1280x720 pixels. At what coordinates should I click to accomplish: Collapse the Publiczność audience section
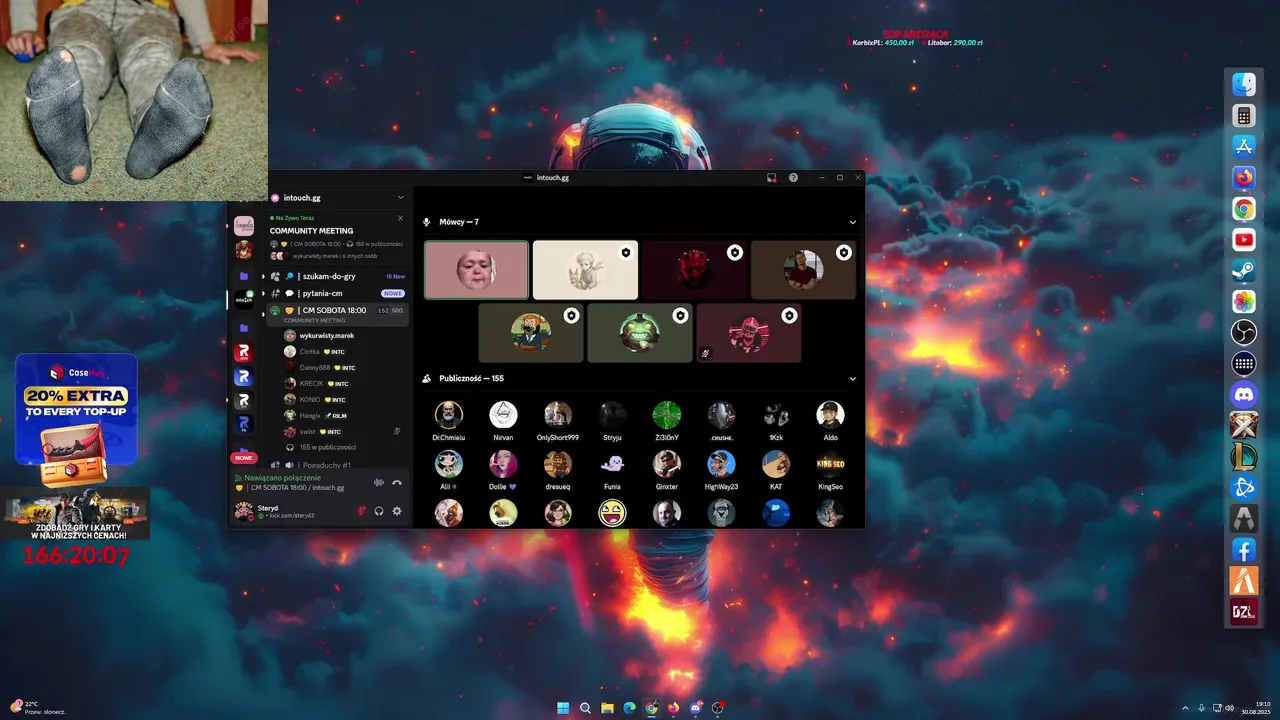tap(853, 379)
